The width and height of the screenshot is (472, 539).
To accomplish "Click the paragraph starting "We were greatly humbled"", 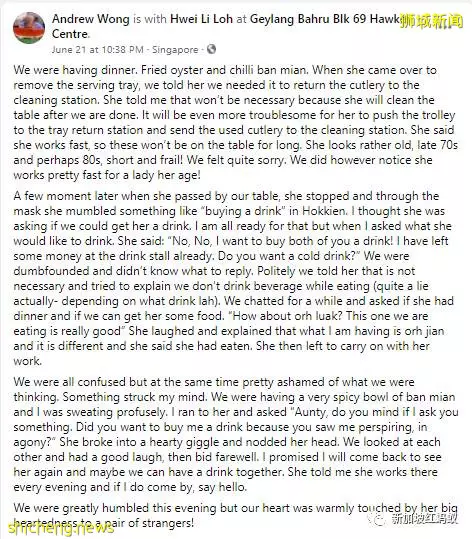I will [235, 515].
